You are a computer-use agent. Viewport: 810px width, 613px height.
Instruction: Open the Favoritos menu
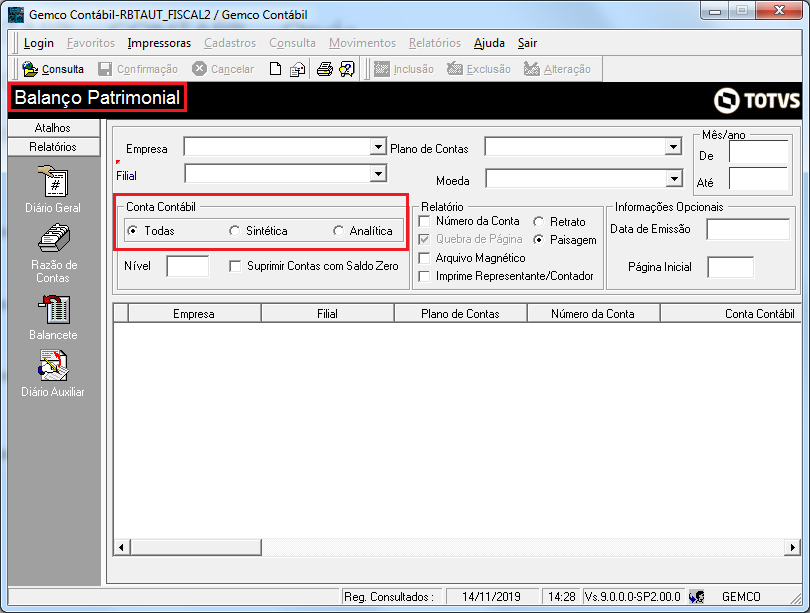[91, 43]
